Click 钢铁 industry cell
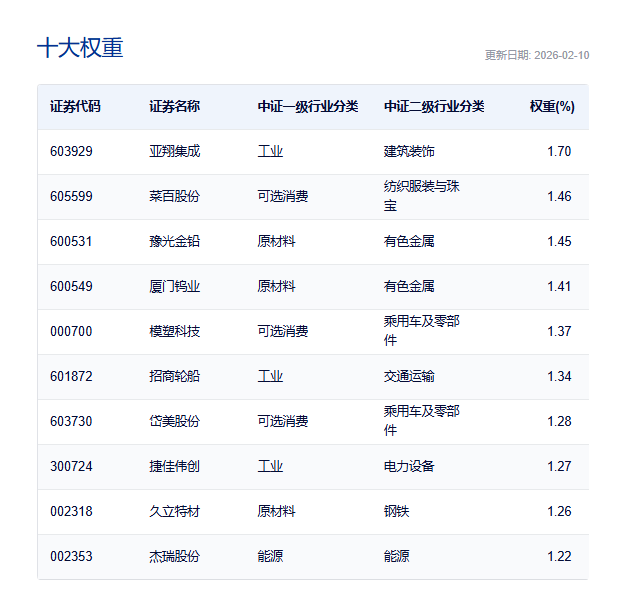Viewport: 636px width, 596px height. [x=396, y=512]
